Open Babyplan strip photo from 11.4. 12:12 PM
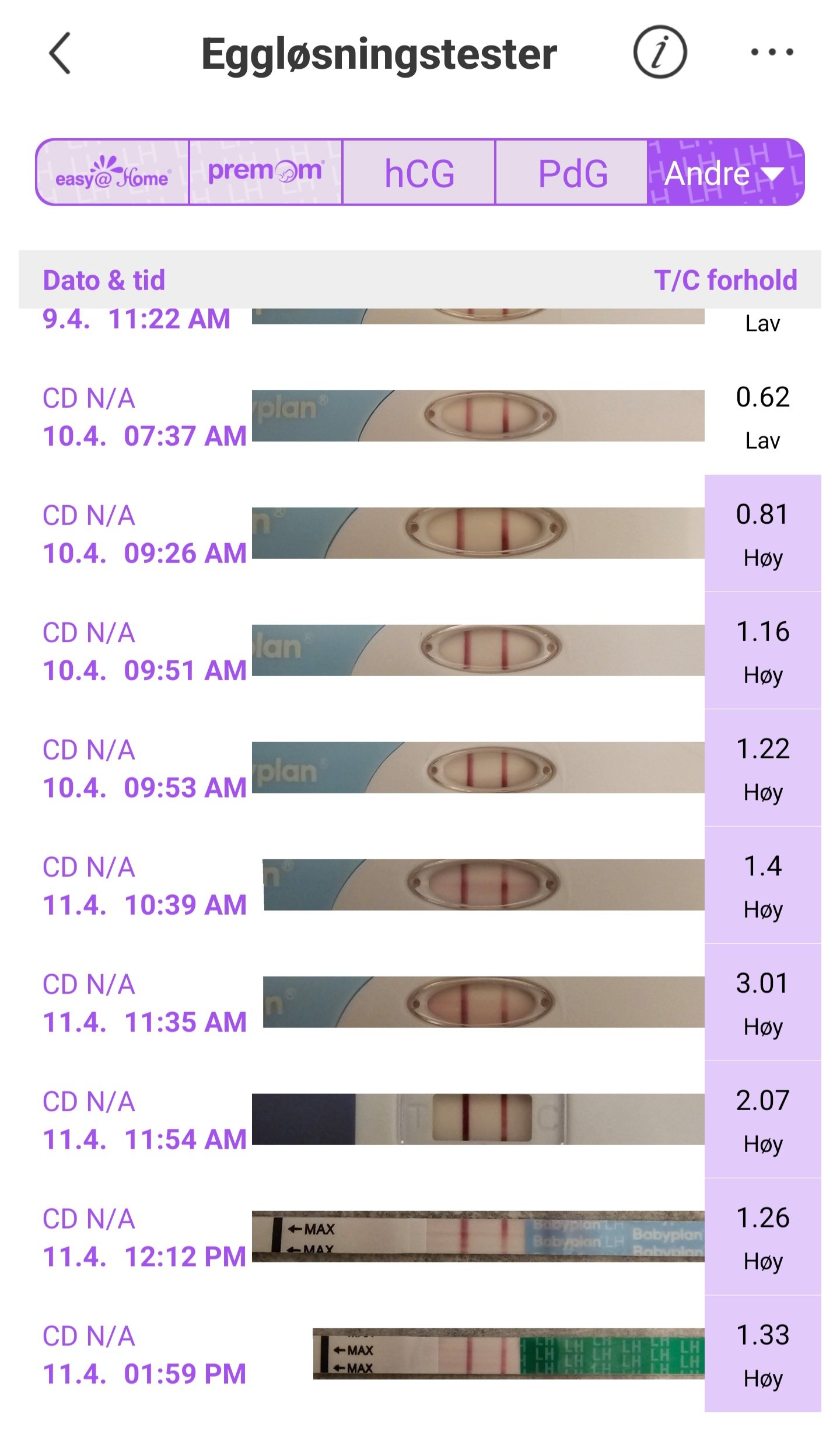The image size is (840, 1438). 478,1236
